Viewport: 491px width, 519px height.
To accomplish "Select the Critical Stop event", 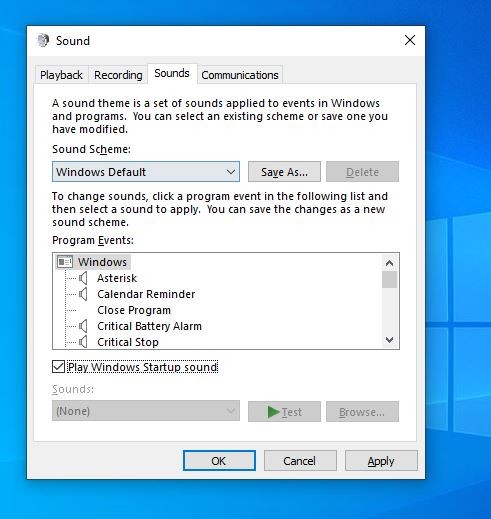I will [128, 342].
